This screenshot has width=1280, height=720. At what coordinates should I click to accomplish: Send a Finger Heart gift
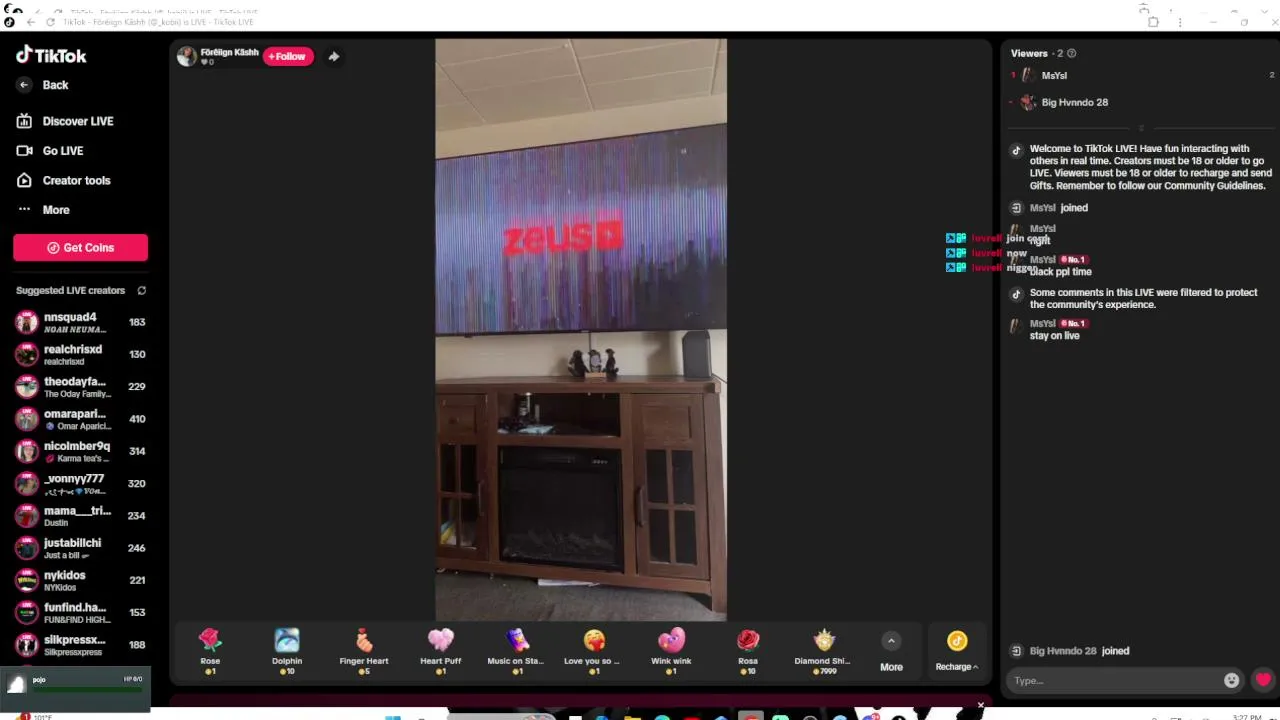[364, 651]
